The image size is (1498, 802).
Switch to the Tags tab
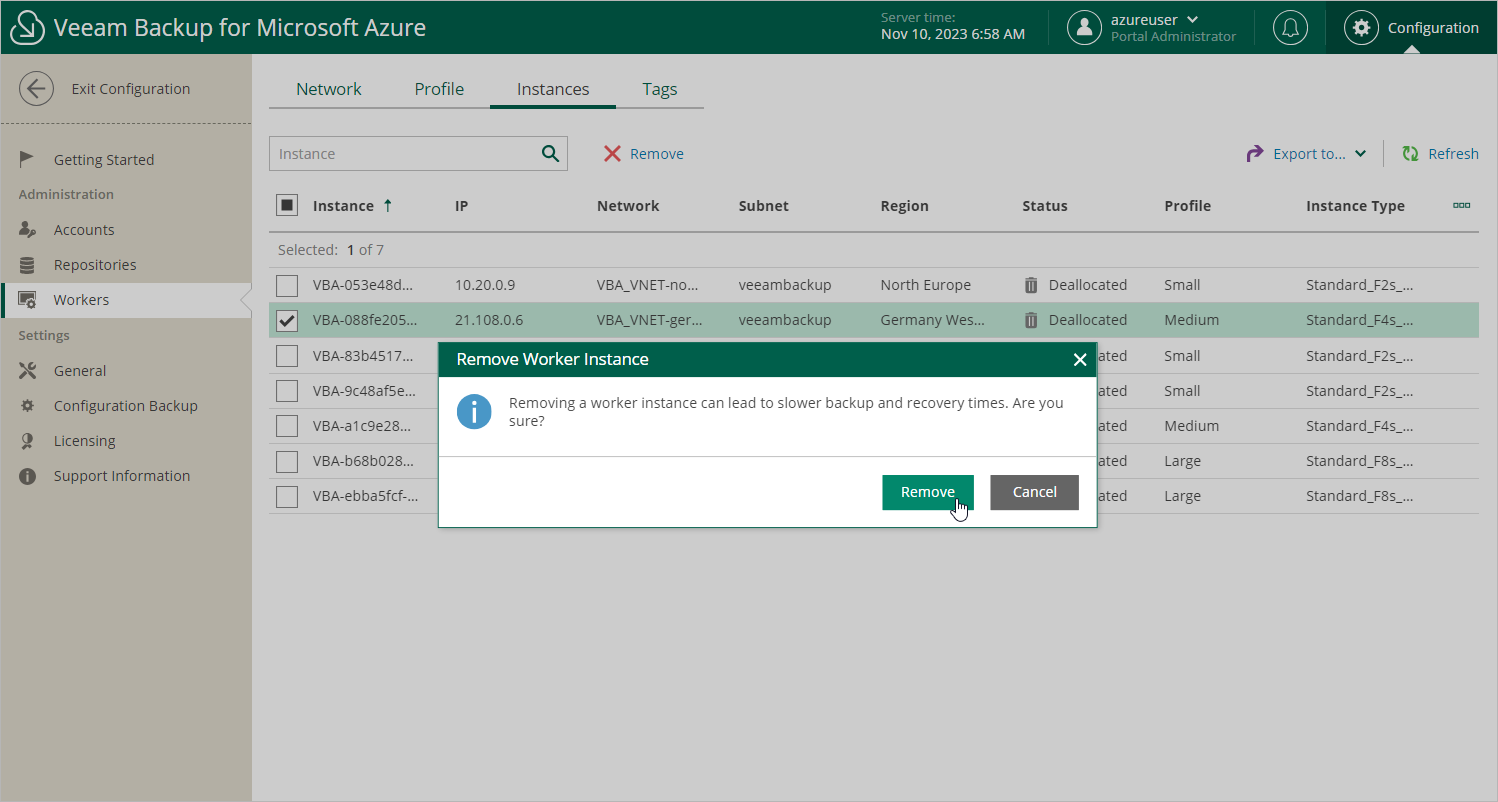click(660, 89)
